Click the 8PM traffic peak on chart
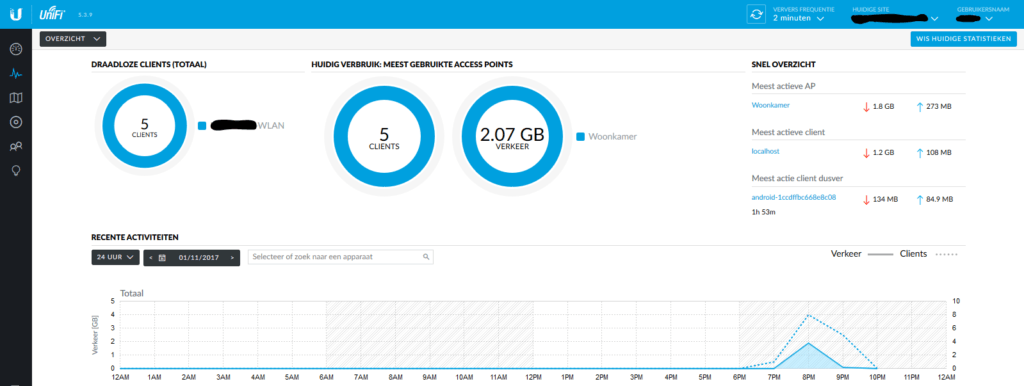1024x386 pixels. click(808, 343)
